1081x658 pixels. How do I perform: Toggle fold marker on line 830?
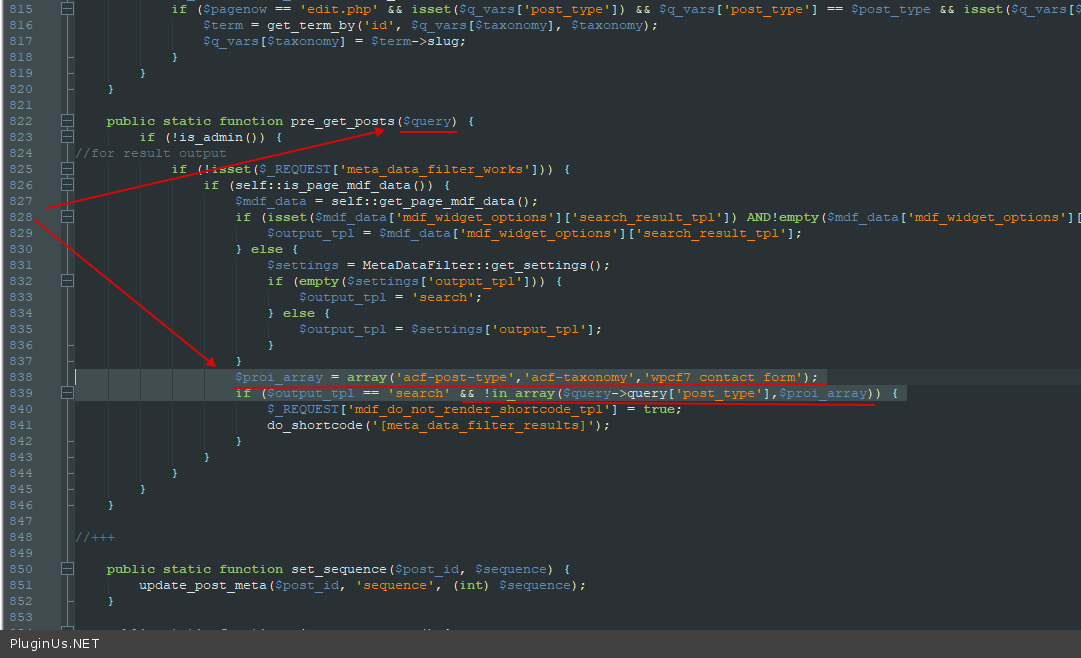pos(67,249)
